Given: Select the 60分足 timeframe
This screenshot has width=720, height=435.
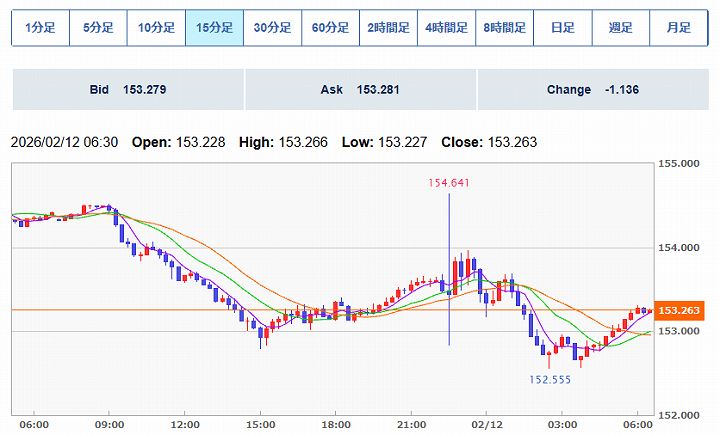Looking at the screenshot, I should [330, 28].
